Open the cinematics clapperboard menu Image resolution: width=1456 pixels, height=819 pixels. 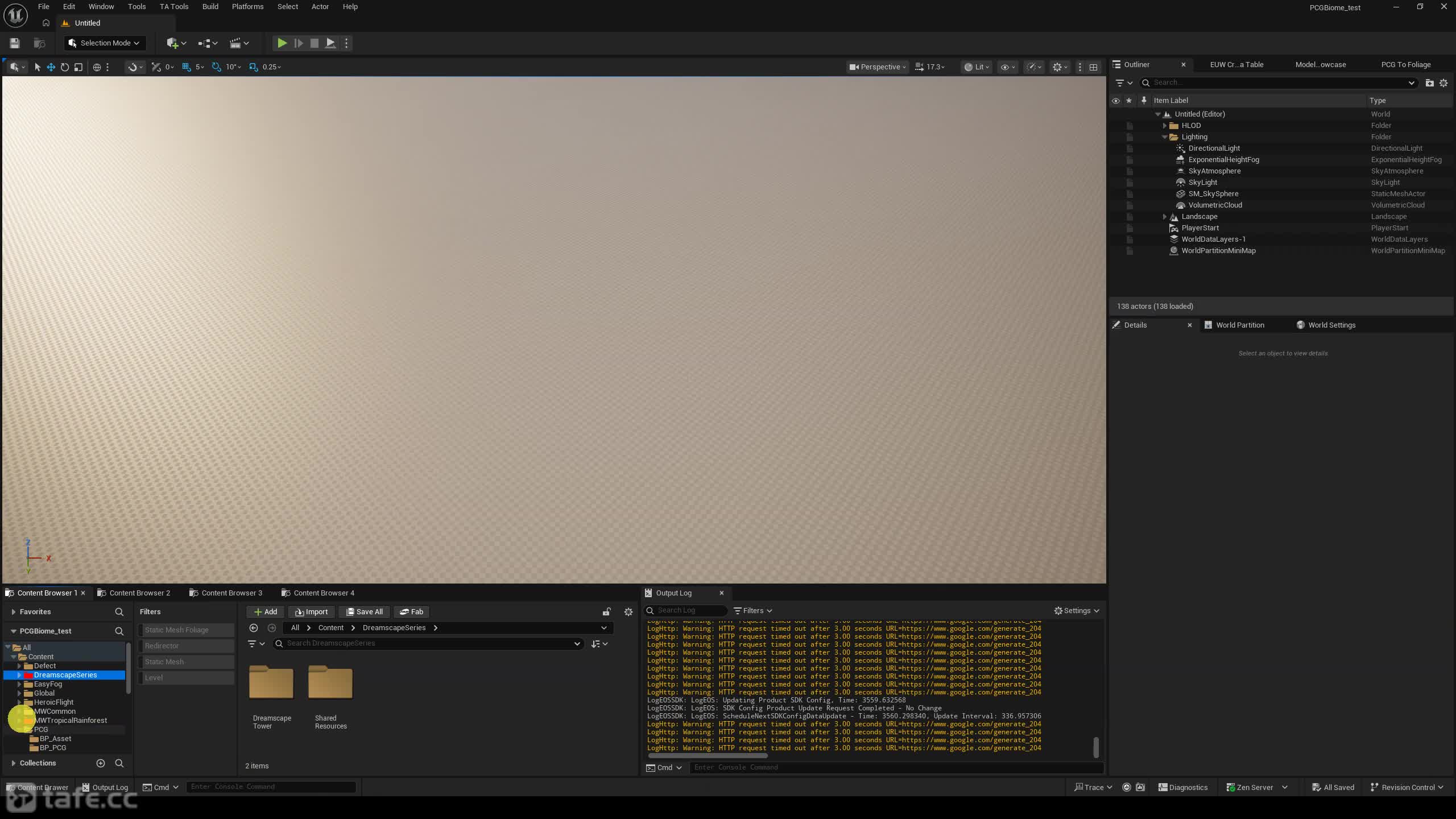point(239,43)
